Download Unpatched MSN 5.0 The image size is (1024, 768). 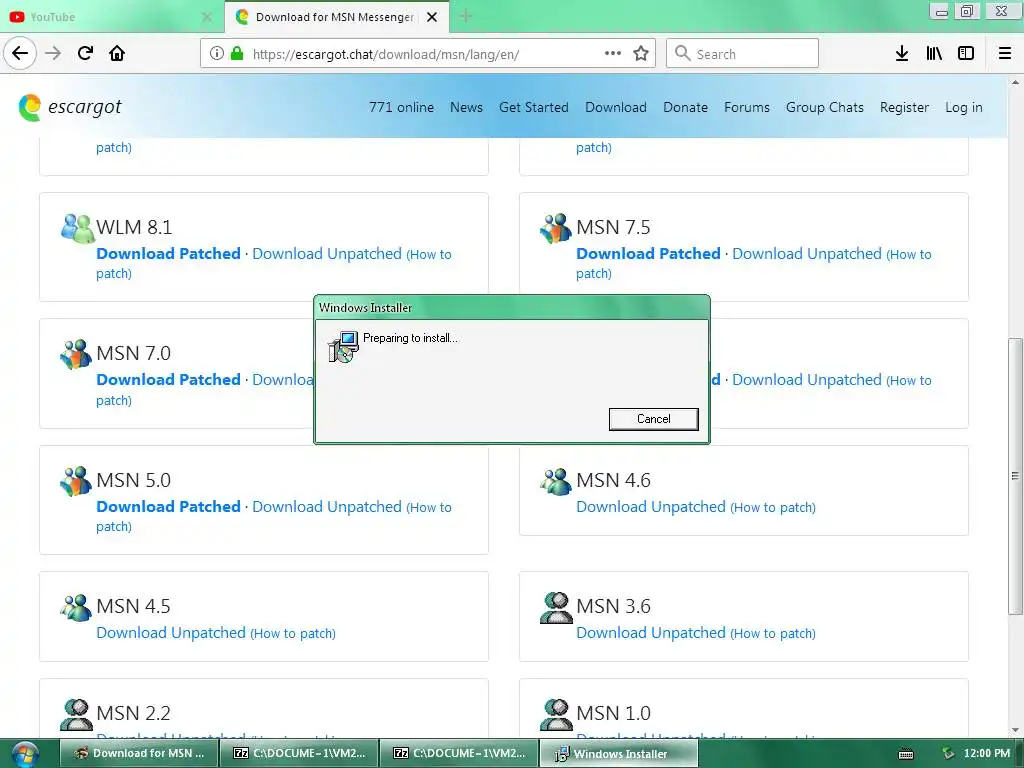[x=327, y=506]
